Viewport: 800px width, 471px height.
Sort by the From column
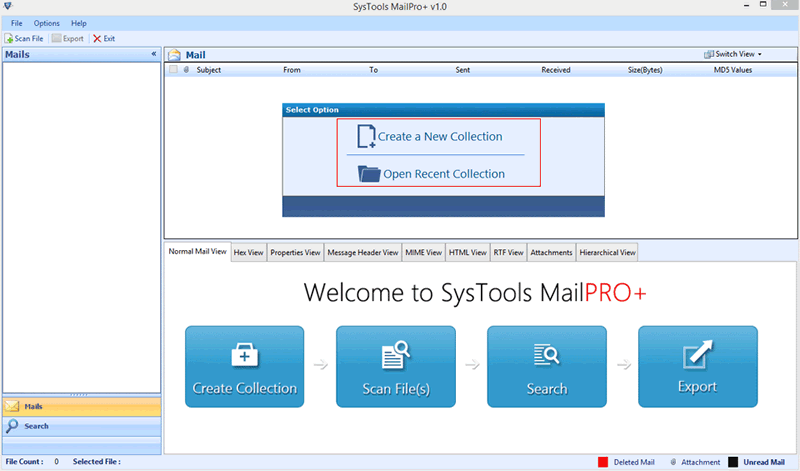point(292,70)
